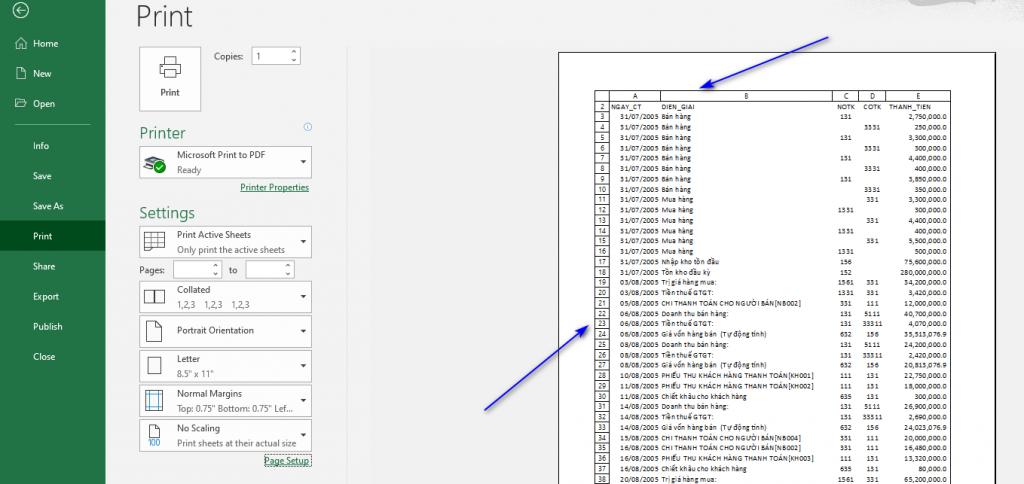Click the Copies number field

[x=270, y=56]
